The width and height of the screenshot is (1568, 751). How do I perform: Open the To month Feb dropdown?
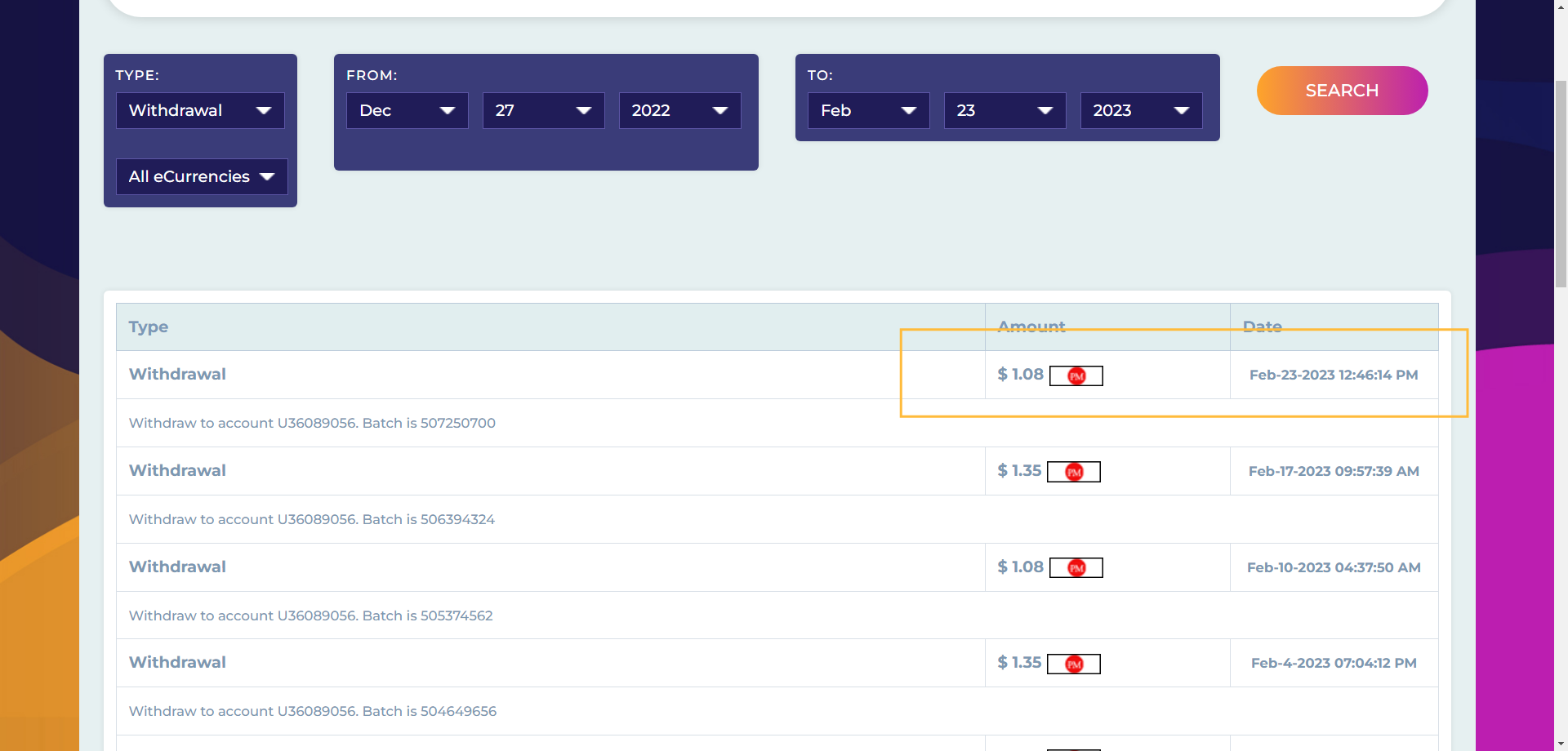point(868,110)
